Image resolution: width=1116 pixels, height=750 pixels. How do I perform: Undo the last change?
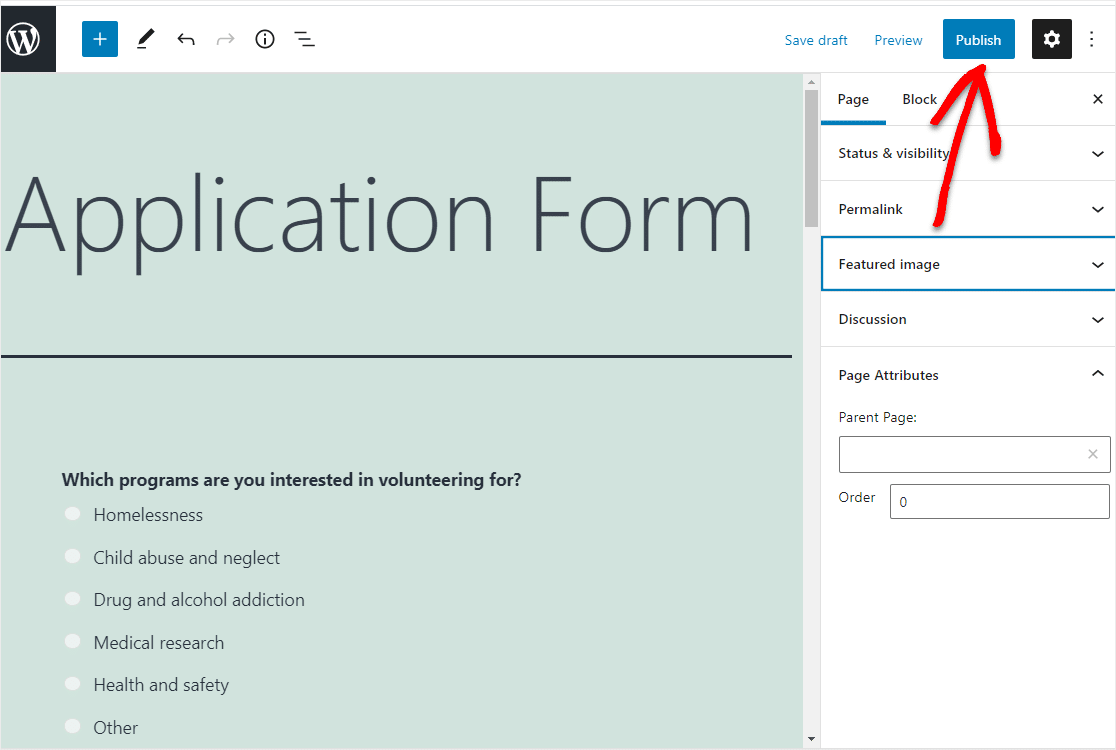[186, 39]
